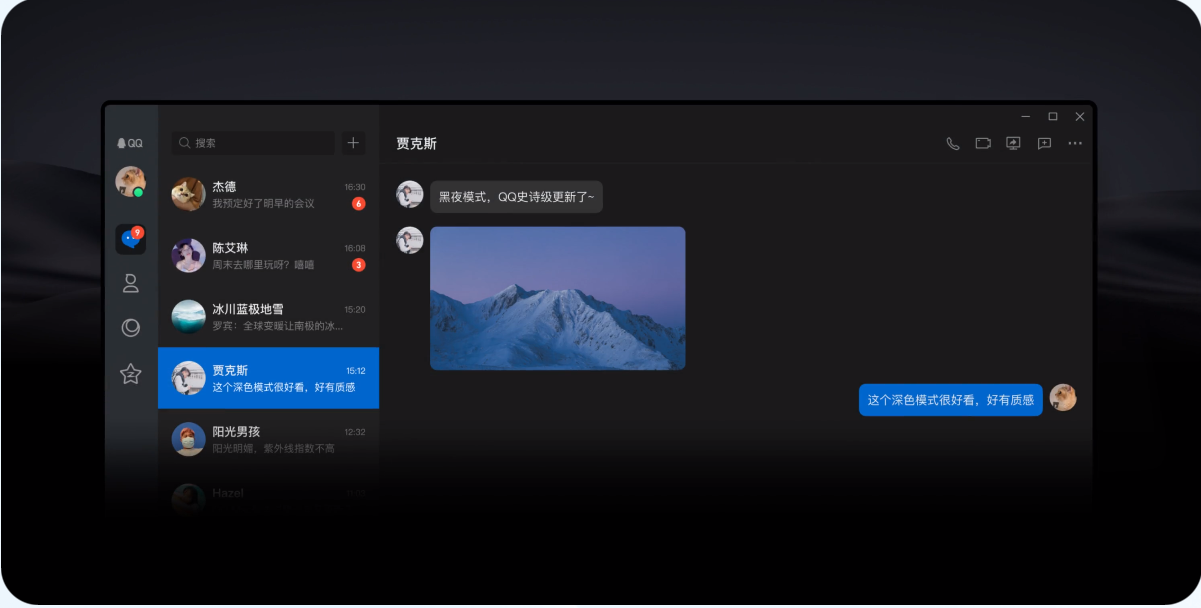Launch a group chat from the toolbar

click(x=1043, y=144)
